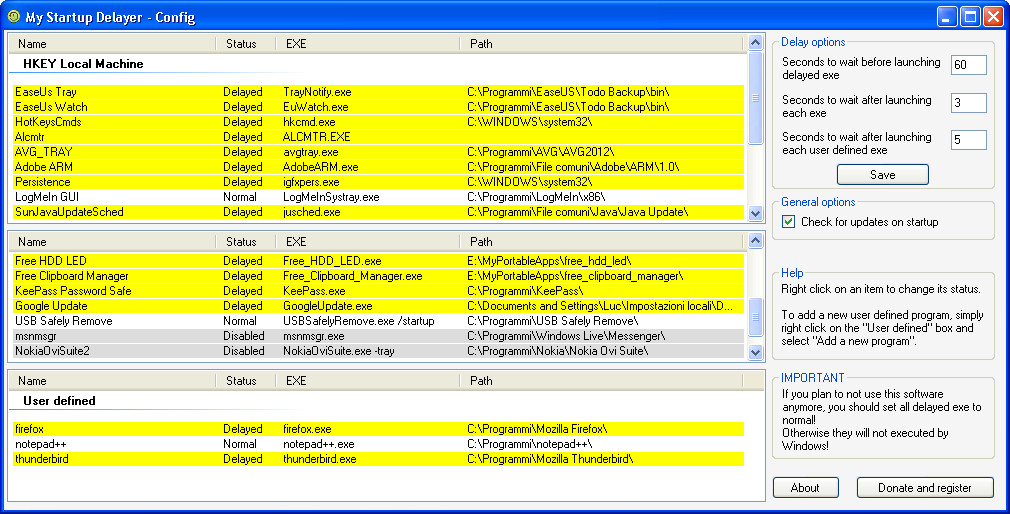Click scrollbar thumb in middle list
Screen dimensions: 1010x514
pos(755,317)
